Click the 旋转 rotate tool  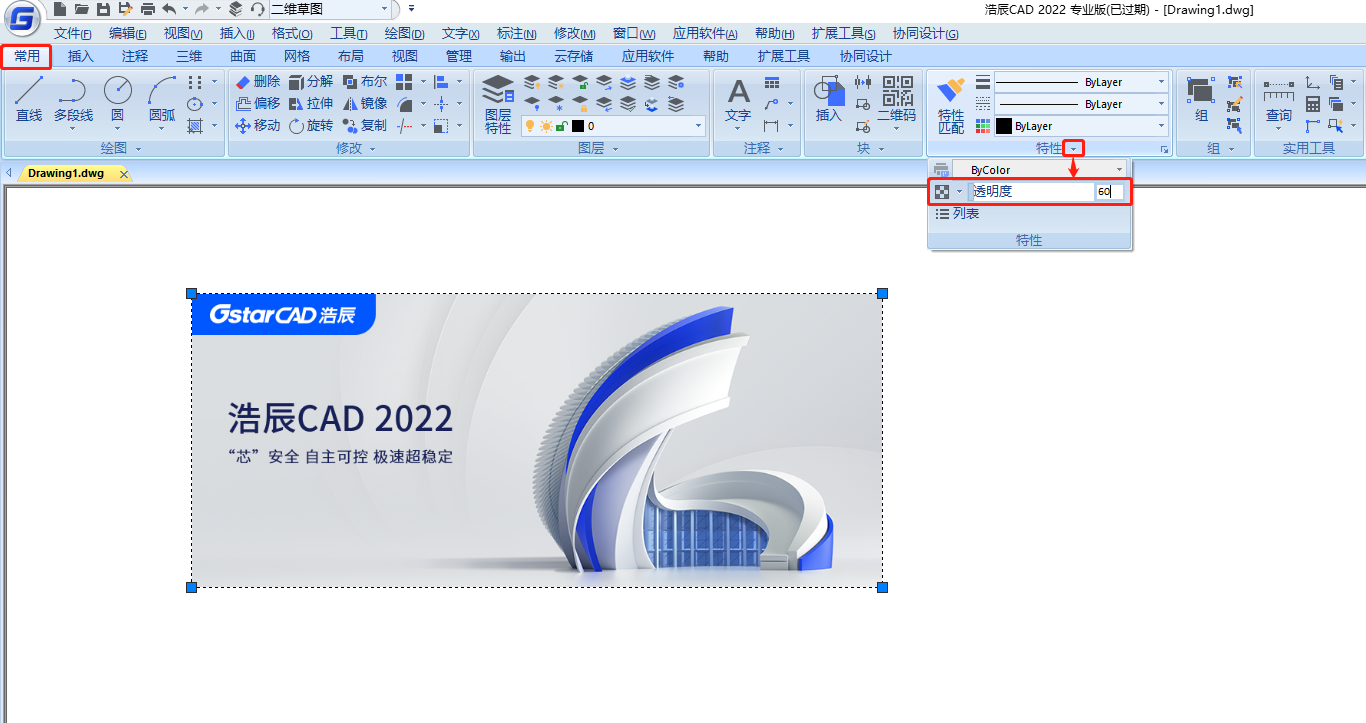click(310, 125)
